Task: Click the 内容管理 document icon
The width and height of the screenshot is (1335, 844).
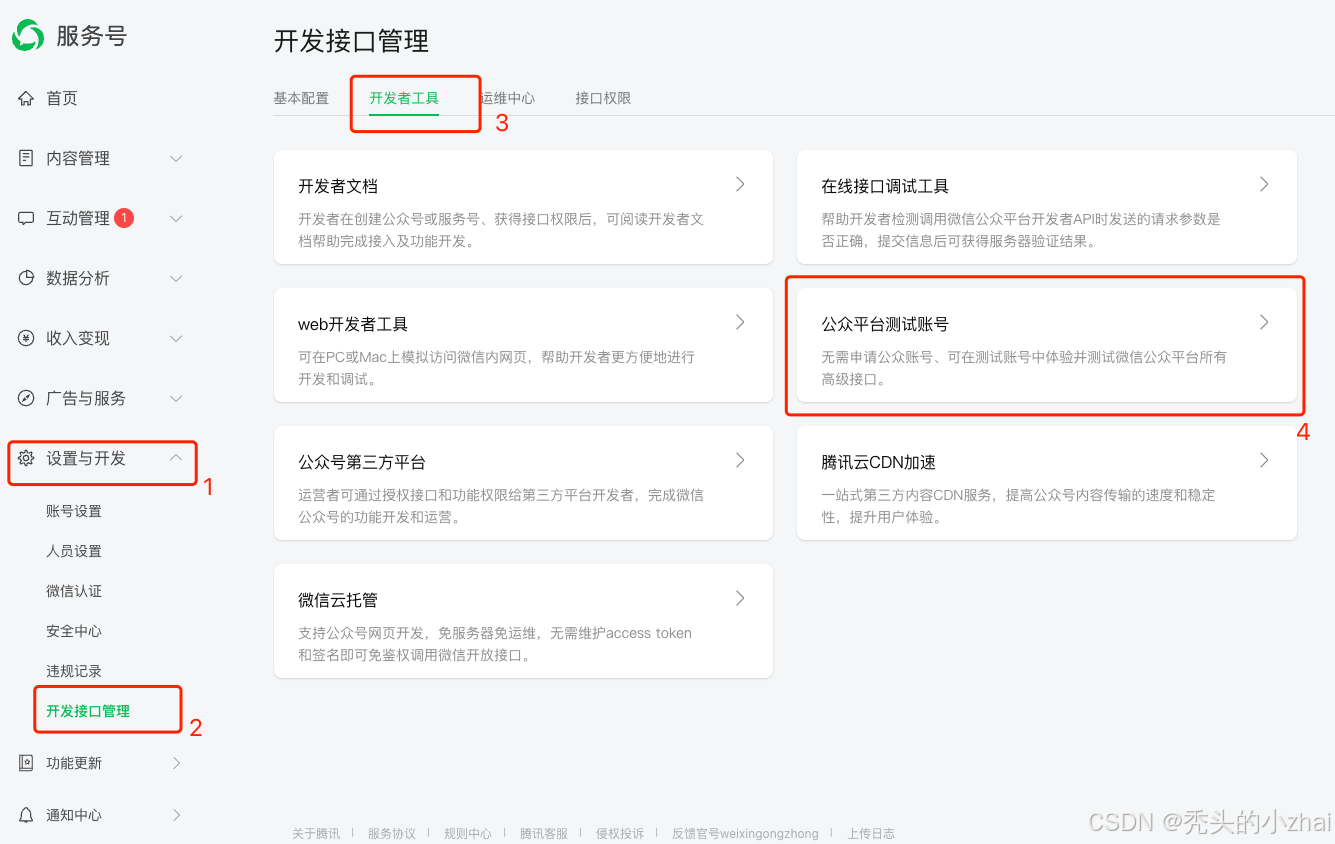Action: click(x=26, y=158)
